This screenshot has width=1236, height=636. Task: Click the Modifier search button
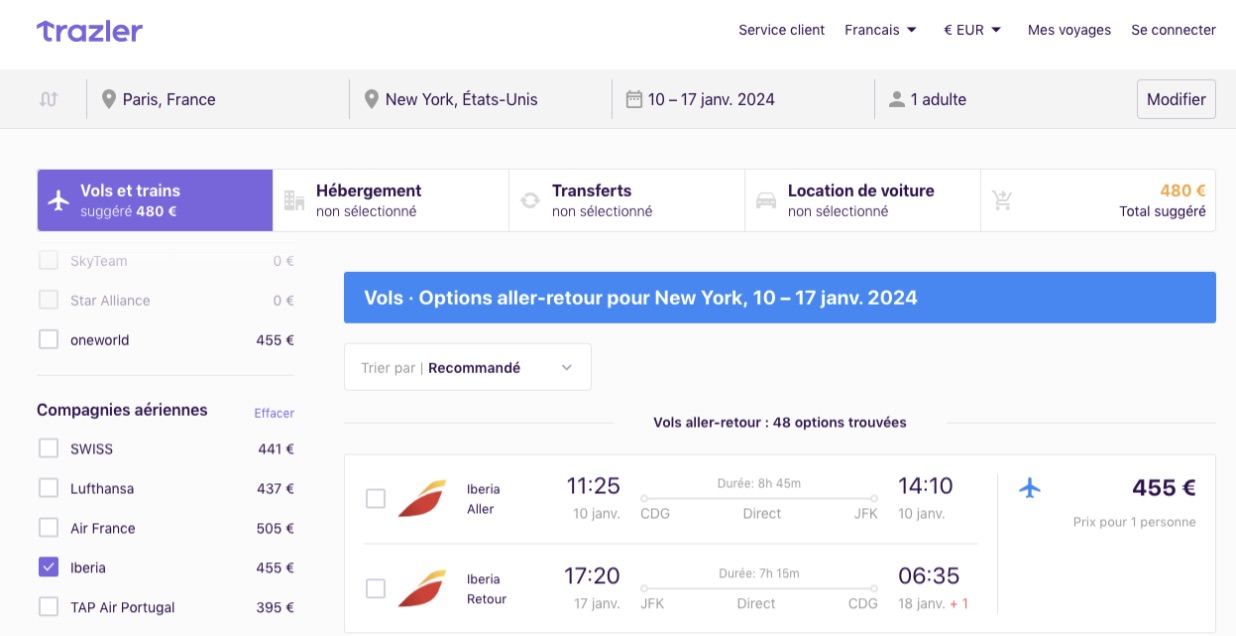(x=1176, y=99)
